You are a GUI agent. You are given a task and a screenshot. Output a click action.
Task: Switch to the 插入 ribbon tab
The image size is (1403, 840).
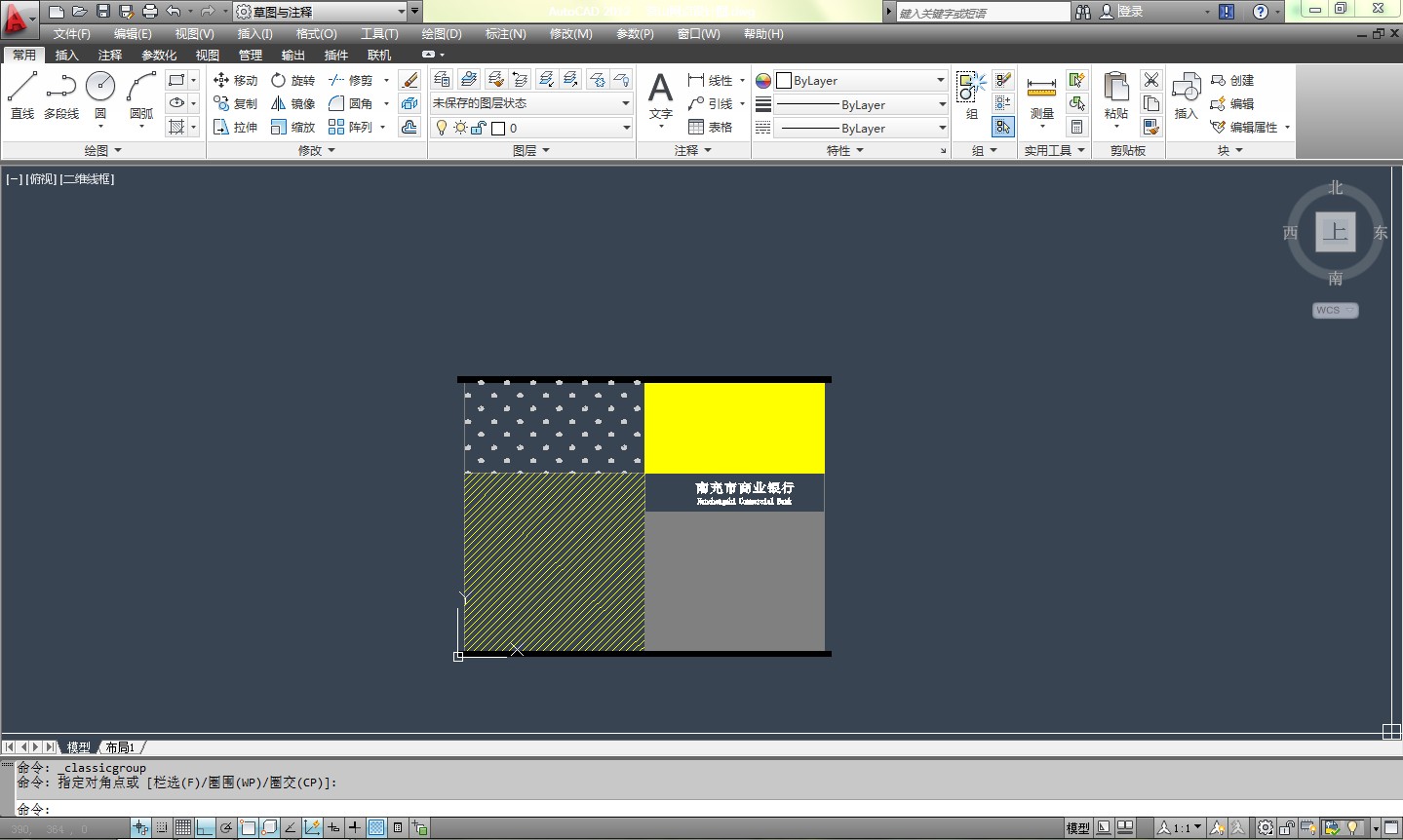[67, 55]
